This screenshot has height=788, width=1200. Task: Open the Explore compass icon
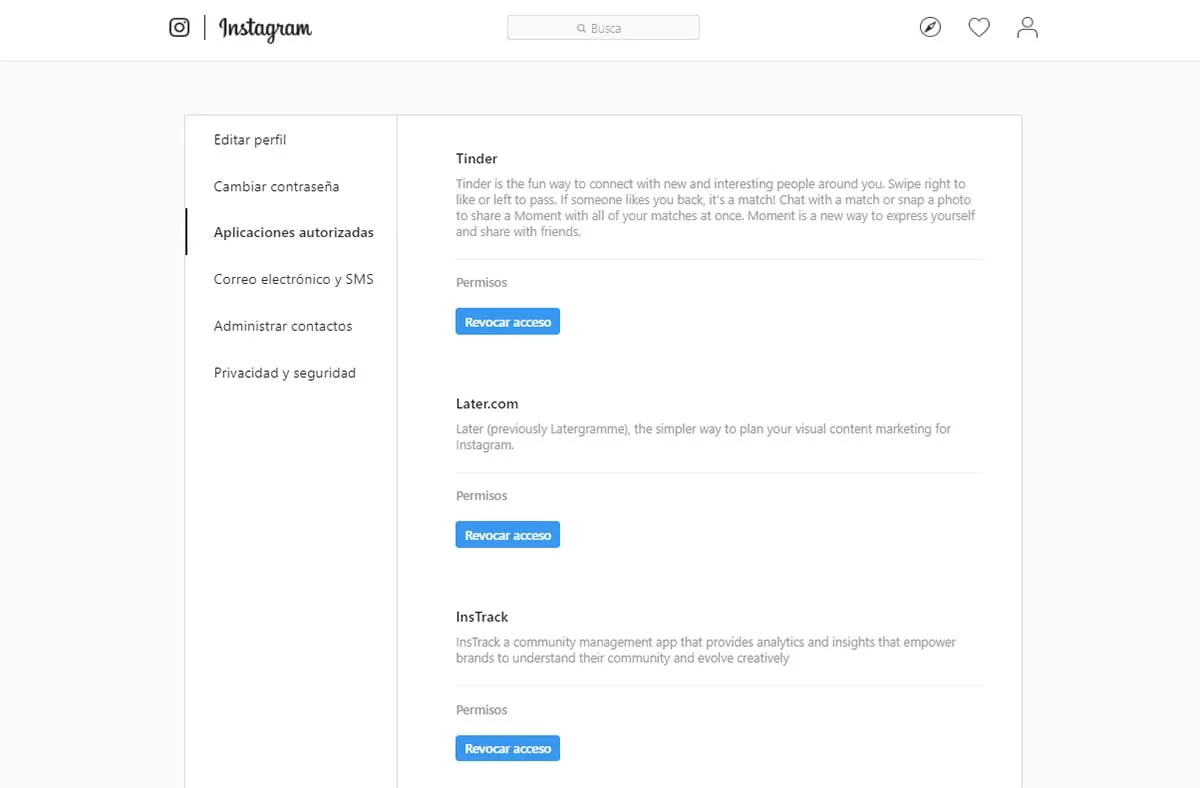930,28
